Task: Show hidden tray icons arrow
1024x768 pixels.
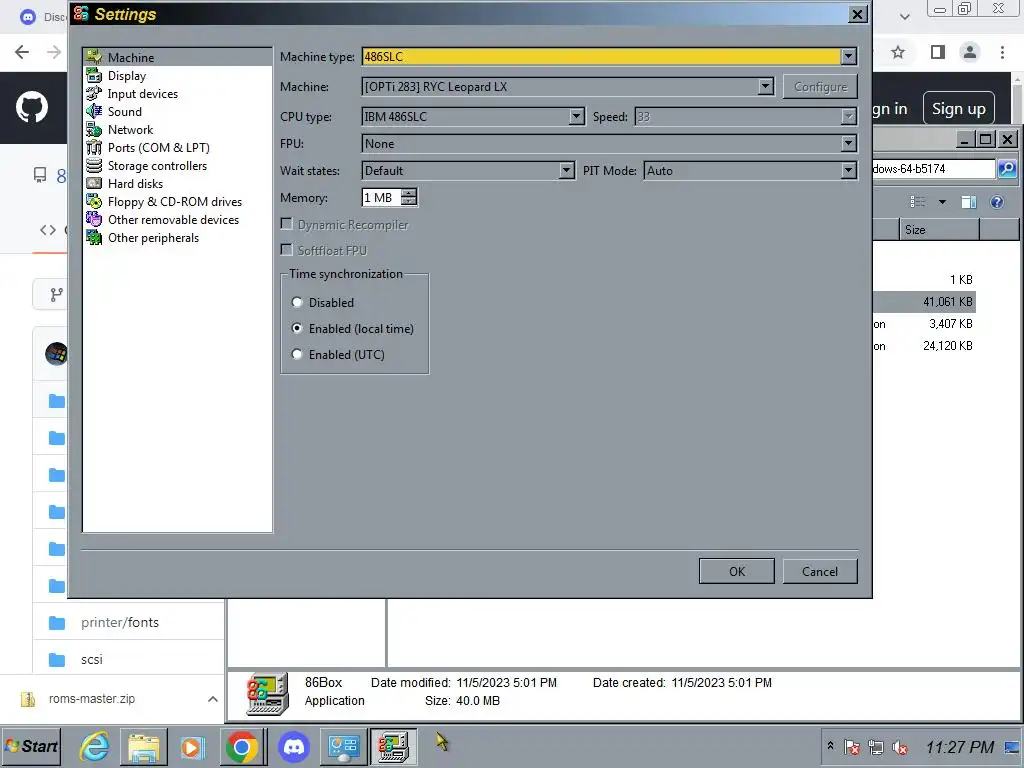Action: (830, 745)
